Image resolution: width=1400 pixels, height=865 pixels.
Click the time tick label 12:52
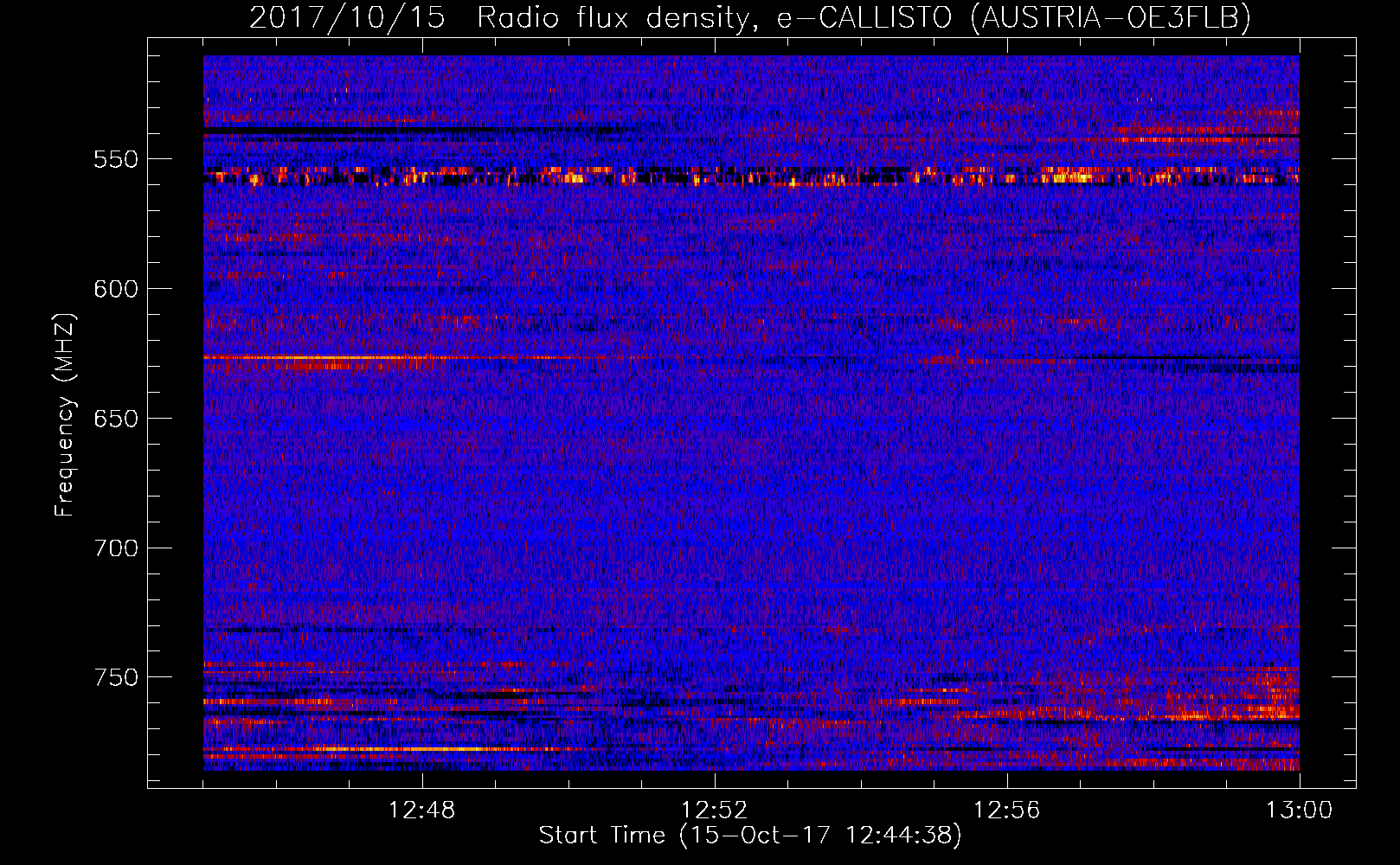pos(715,811)
